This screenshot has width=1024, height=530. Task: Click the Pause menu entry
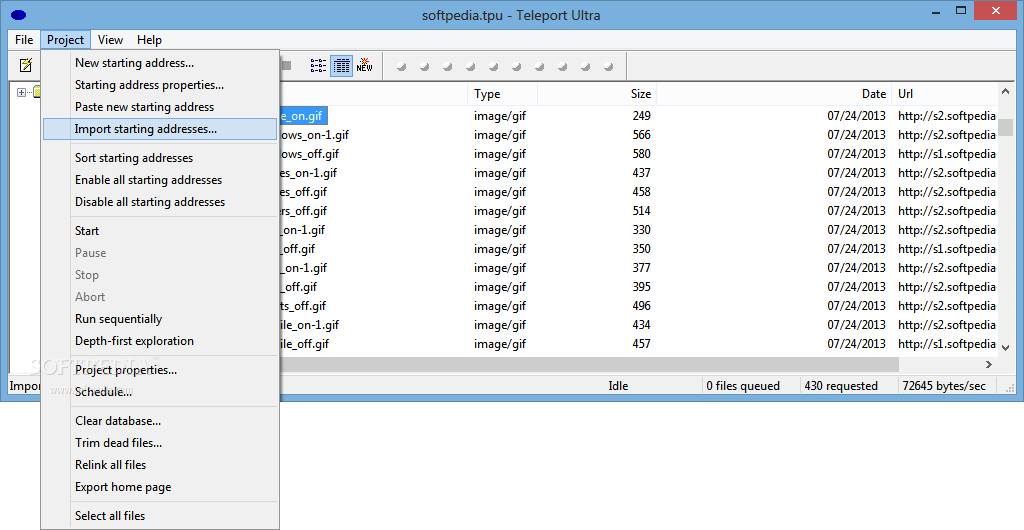click(x=160, y=253)
